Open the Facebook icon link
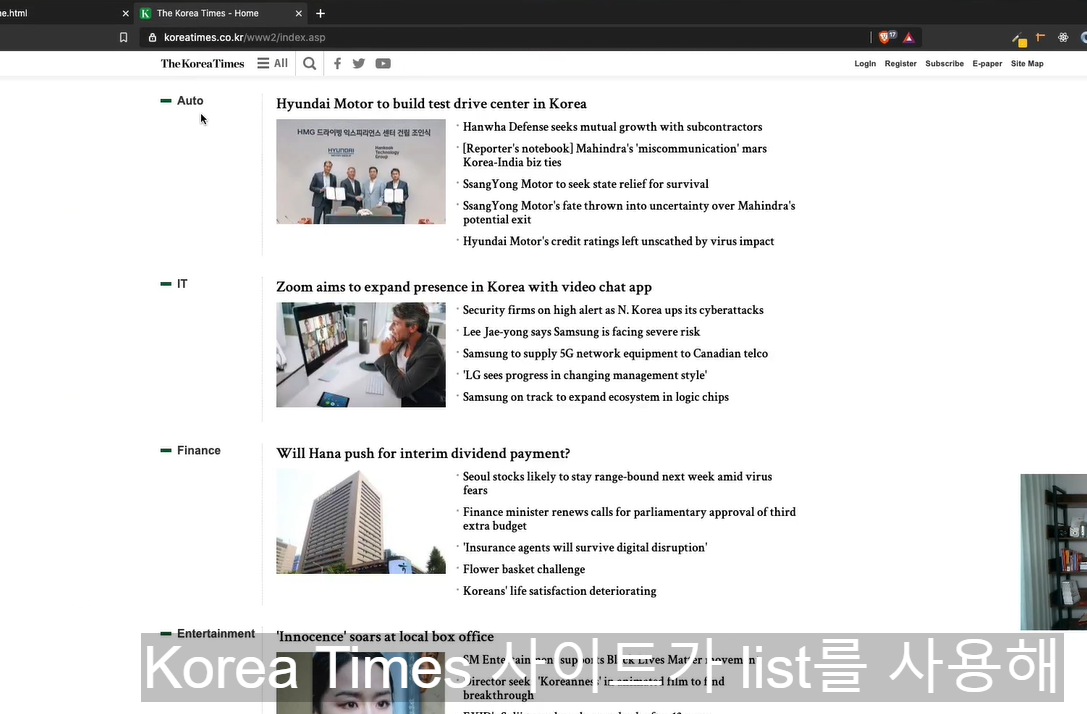Image resolution: width=1087 pixels, height=714 pixels. click(x=338, y=64)
